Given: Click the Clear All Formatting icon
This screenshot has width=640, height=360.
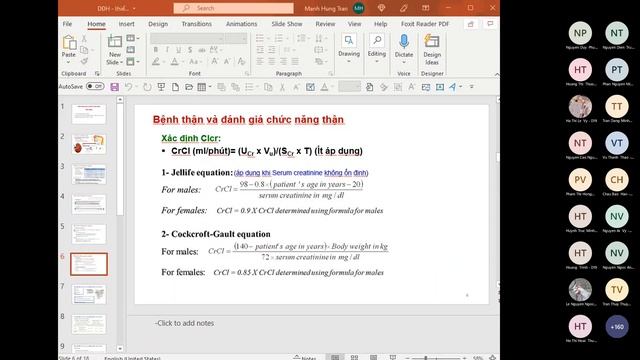Looking at the screenshot, I should point(241,62).
